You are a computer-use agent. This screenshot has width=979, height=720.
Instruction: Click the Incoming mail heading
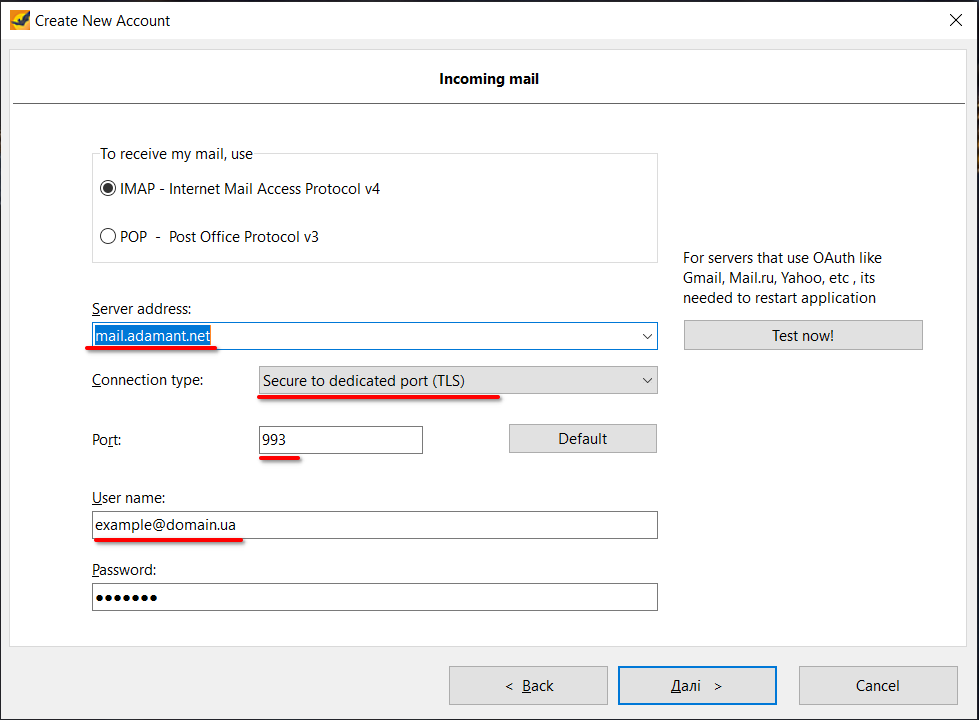(489, 78)
